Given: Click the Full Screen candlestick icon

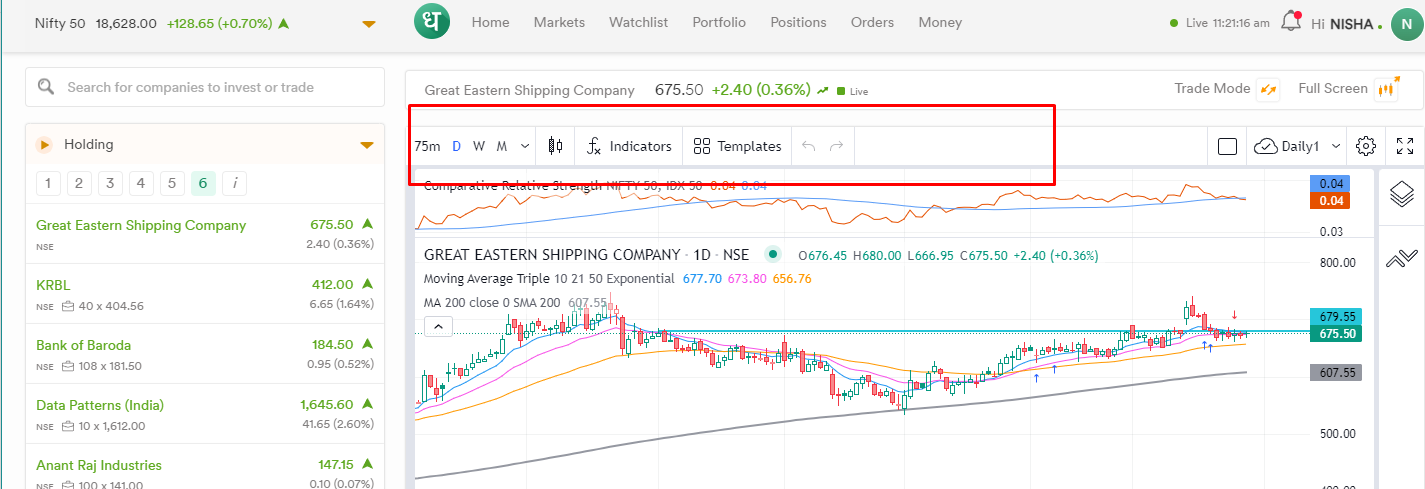Looking at the screenshot, I should (x=1387, y=89).
